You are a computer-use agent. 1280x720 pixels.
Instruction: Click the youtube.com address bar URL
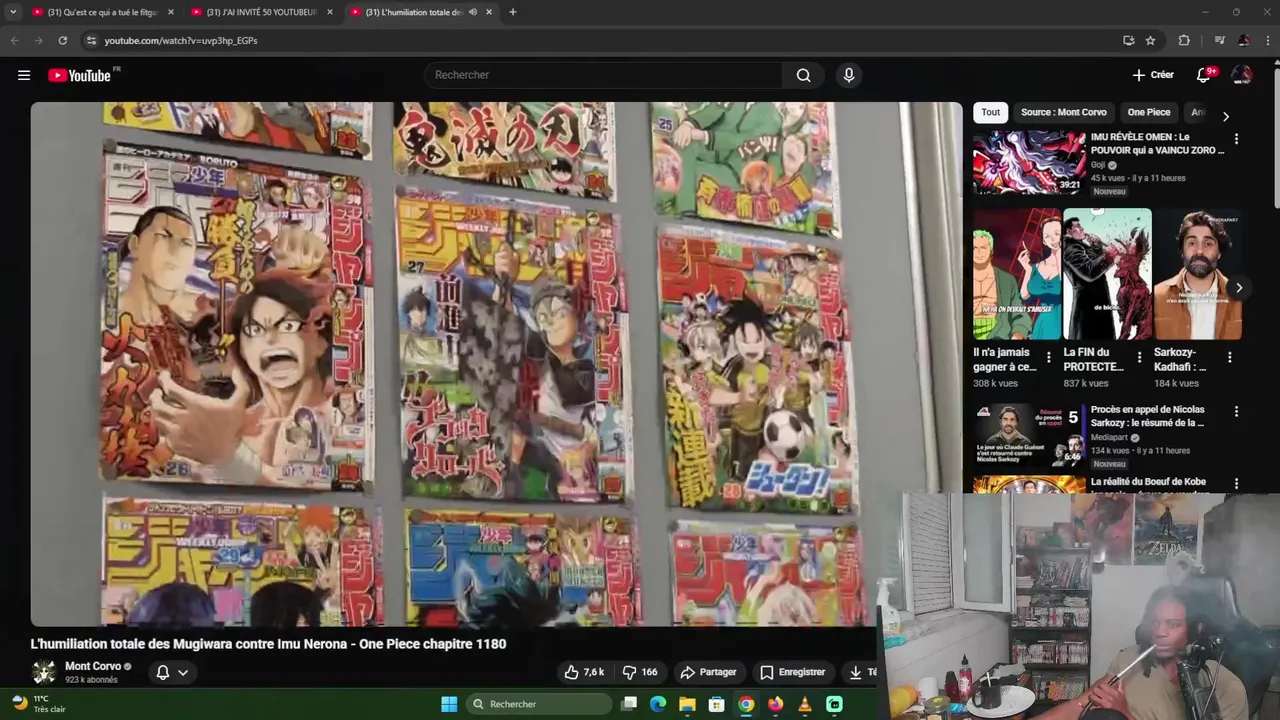pos(181,41)
